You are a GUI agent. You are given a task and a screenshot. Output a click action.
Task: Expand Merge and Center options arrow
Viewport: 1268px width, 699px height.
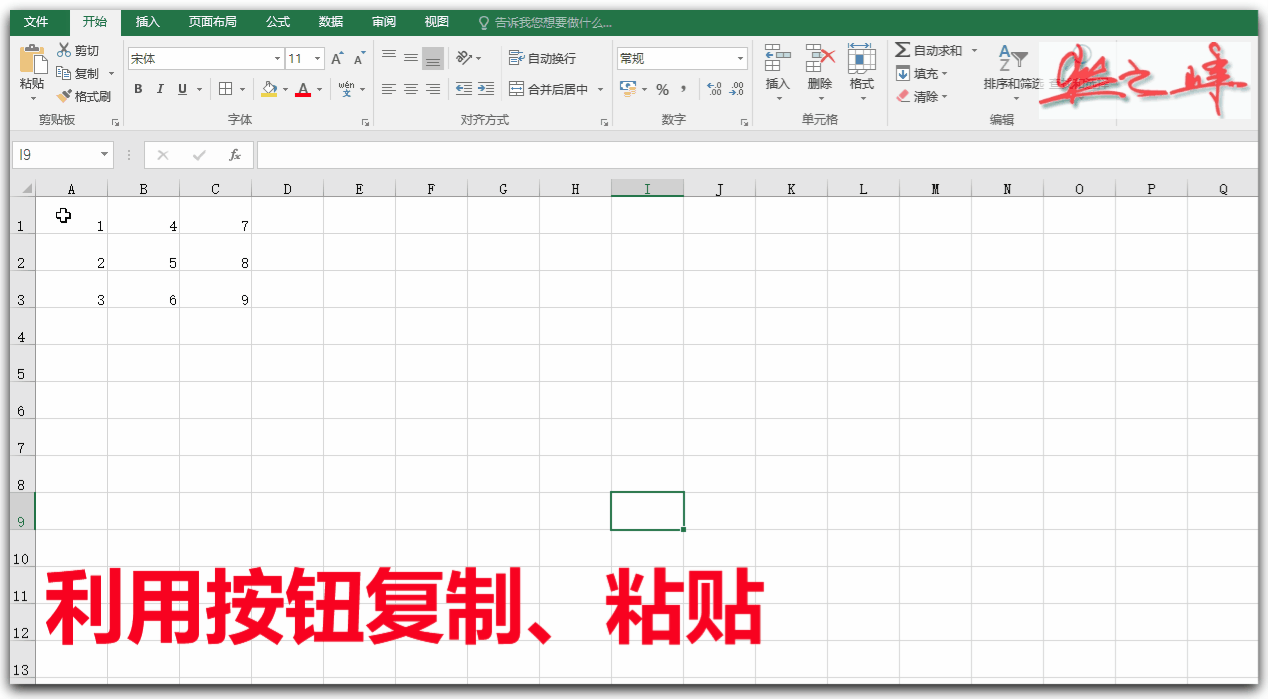pyautogui.click(x=600, y=89)
